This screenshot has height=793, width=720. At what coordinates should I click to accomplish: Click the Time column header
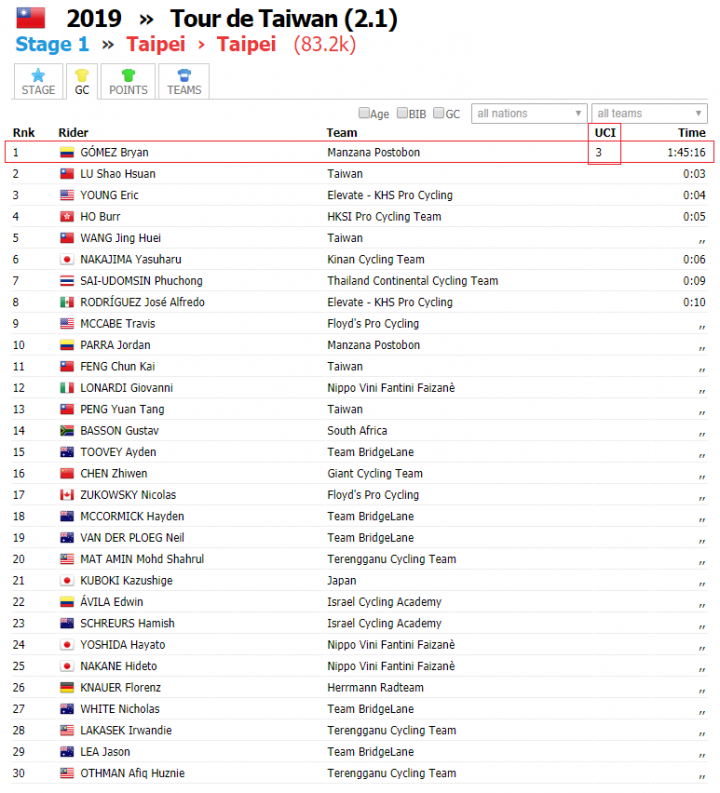coord(692,133)
